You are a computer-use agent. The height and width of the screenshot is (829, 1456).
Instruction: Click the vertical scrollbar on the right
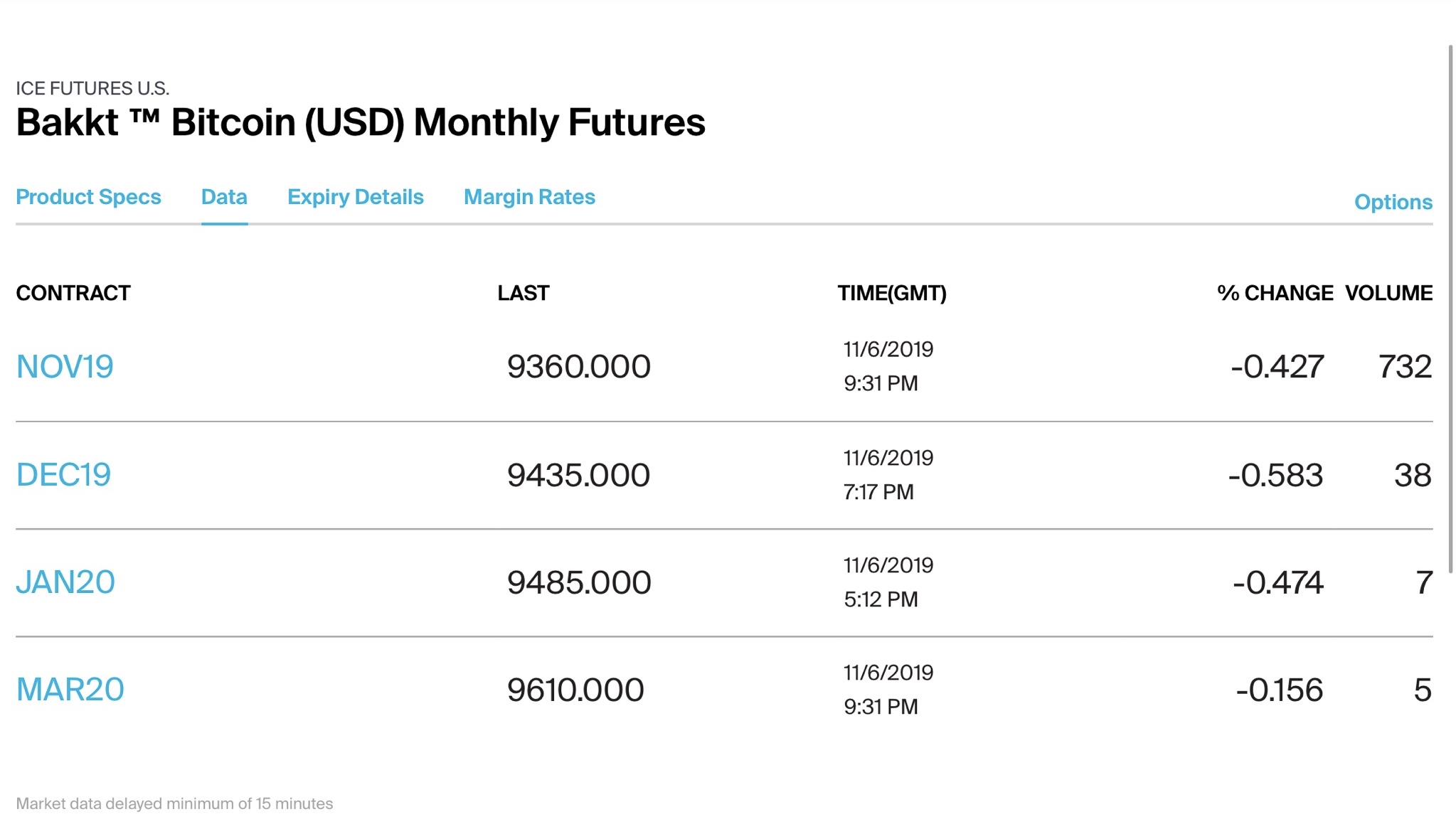point(1450,308)
